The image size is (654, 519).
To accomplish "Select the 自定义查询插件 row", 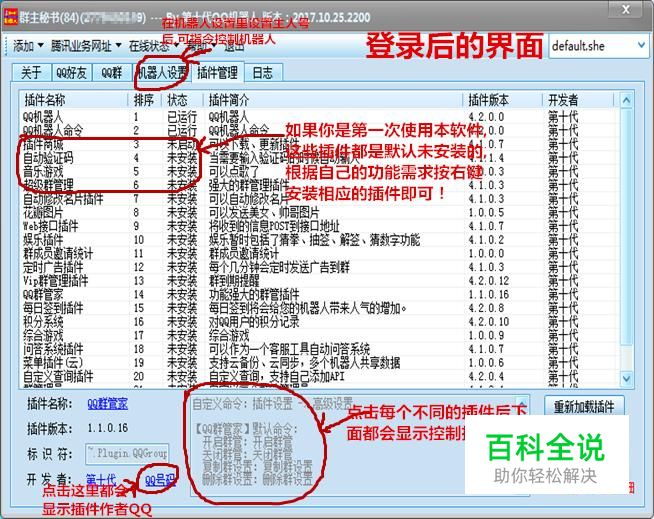I will 319,376.
